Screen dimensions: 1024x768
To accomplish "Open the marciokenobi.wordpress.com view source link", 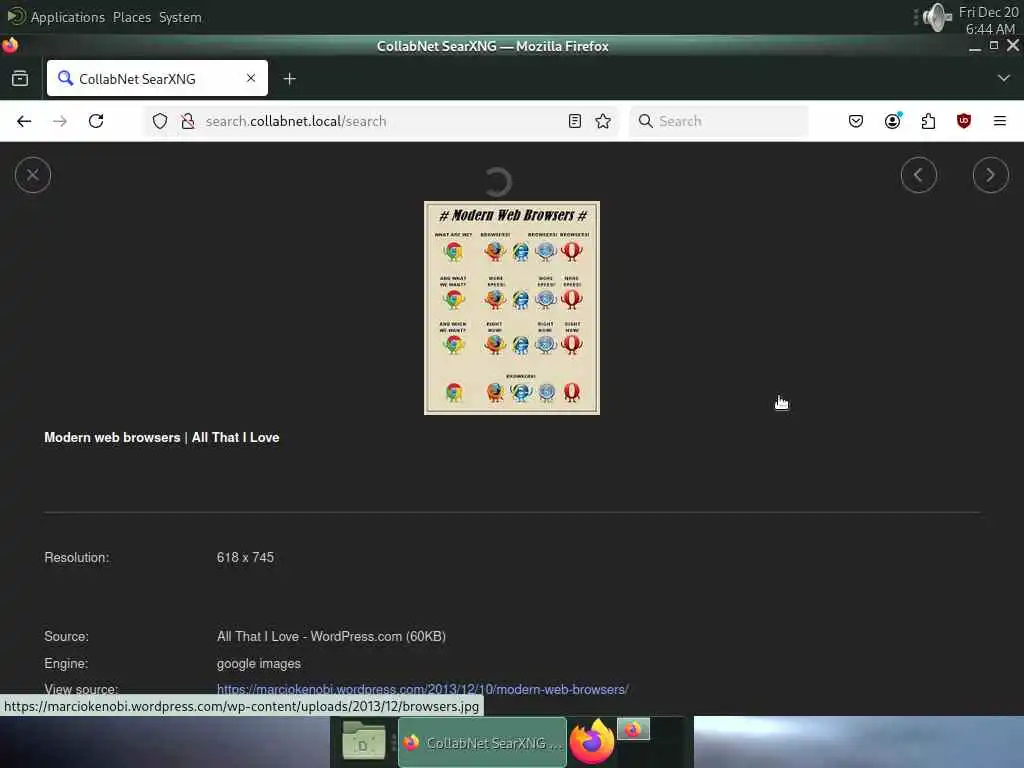I will [x=423, y=689].
